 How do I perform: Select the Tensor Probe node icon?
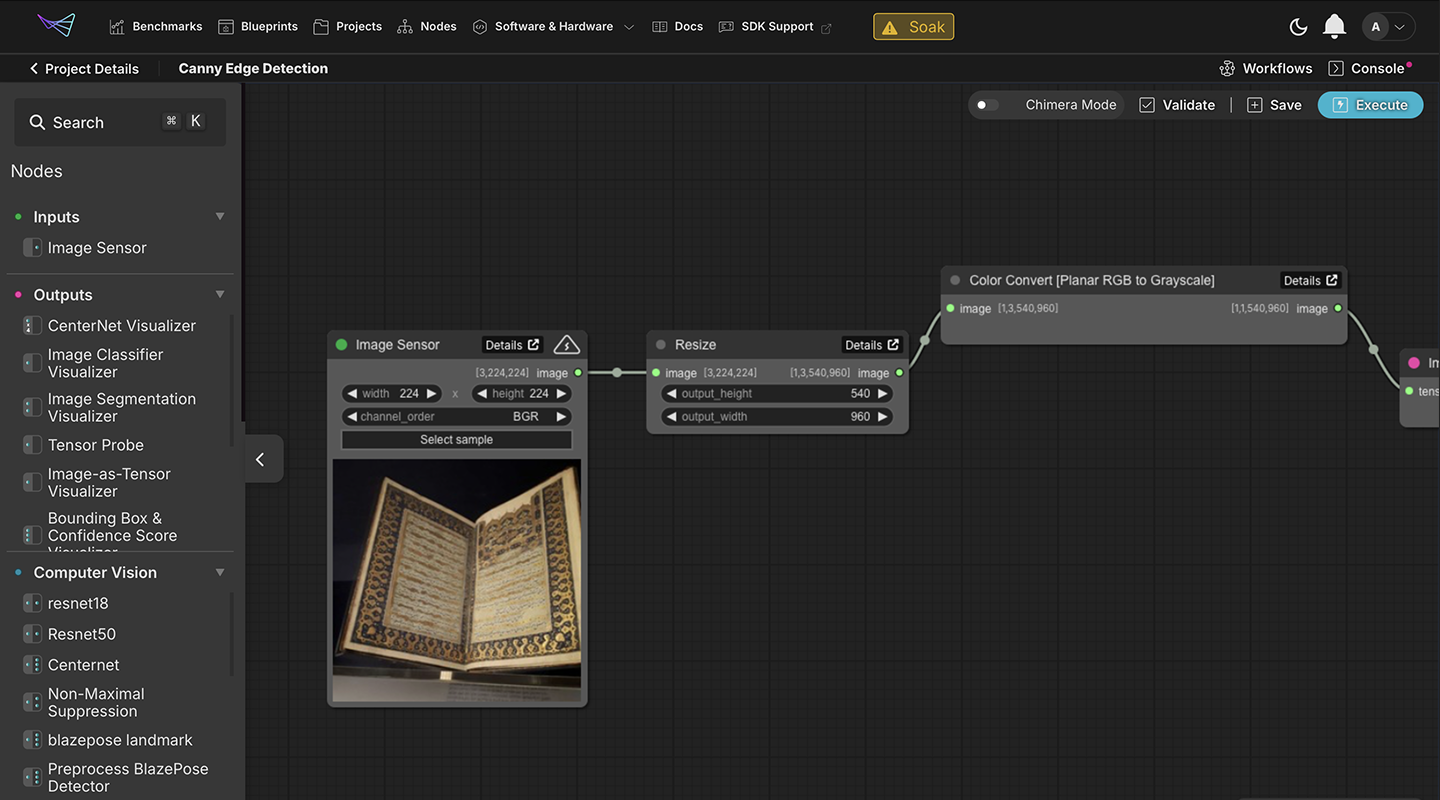pos(32,445)
